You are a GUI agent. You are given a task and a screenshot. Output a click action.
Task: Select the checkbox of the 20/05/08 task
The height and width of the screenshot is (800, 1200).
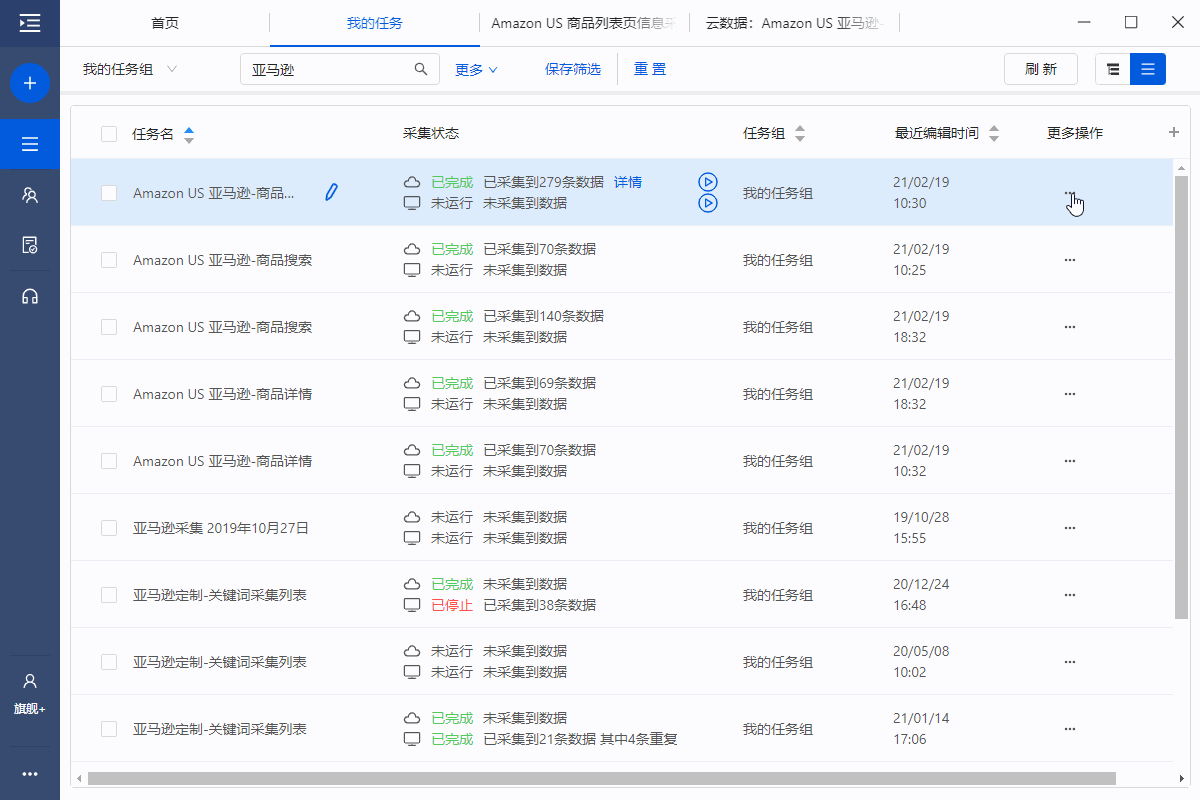pos(109,662)
